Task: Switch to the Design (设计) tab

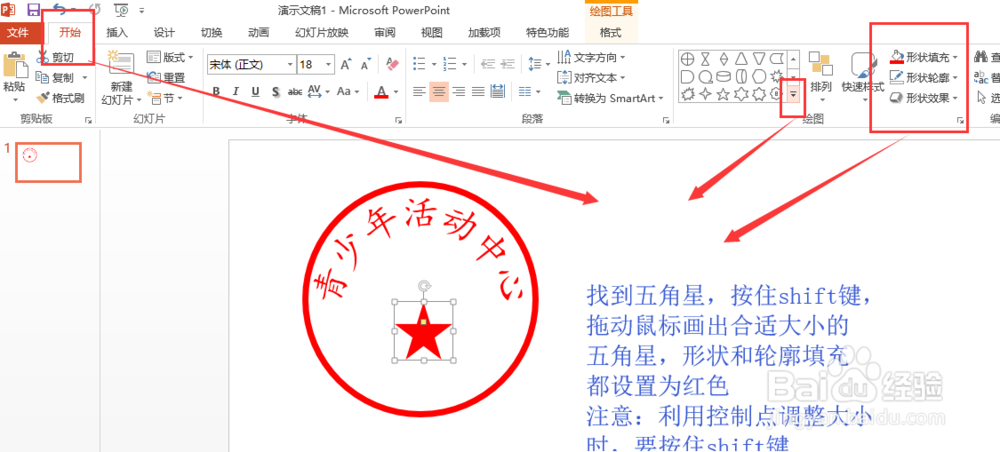Action: tap(164, 33)
